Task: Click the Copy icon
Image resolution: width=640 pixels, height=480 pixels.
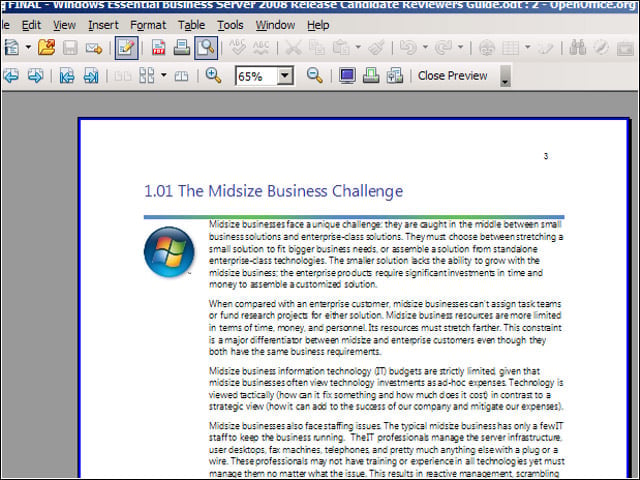Action: pyautogui.click(x=317, y=48)
